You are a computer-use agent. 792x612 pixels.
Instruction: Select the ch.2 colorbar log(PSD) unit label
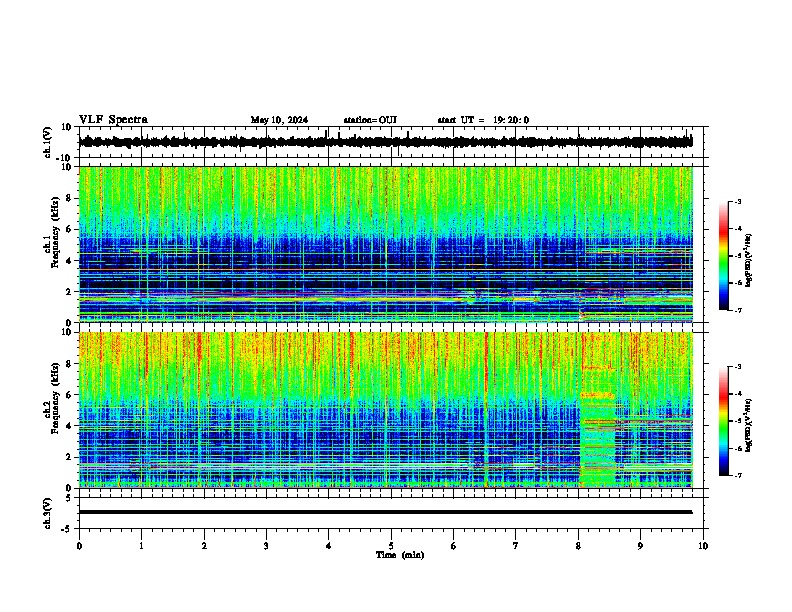[x=749, y=425]
